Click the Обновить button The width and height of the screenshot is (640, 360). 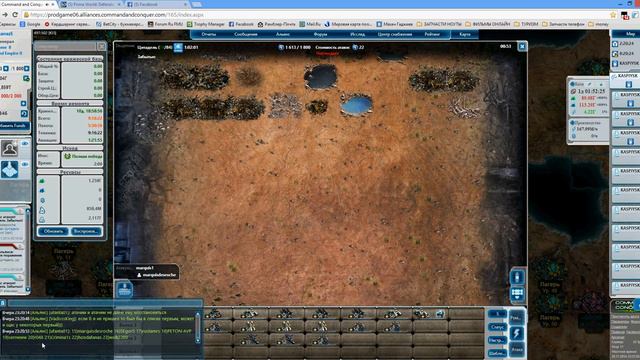click(x=53, y=231)
